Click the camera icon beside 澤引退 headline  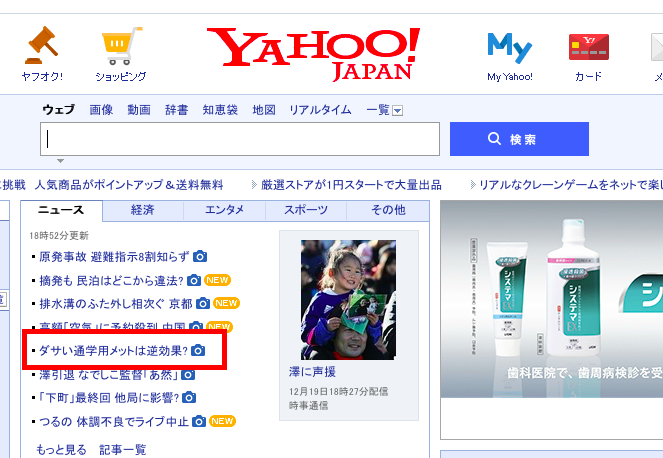[188, 374]
